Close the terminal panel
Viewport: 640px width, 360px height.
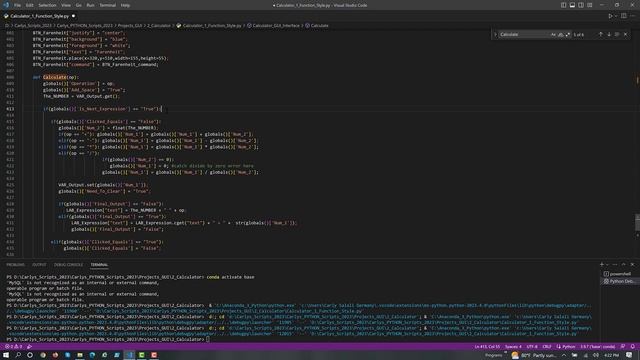(x=632, y=264)
